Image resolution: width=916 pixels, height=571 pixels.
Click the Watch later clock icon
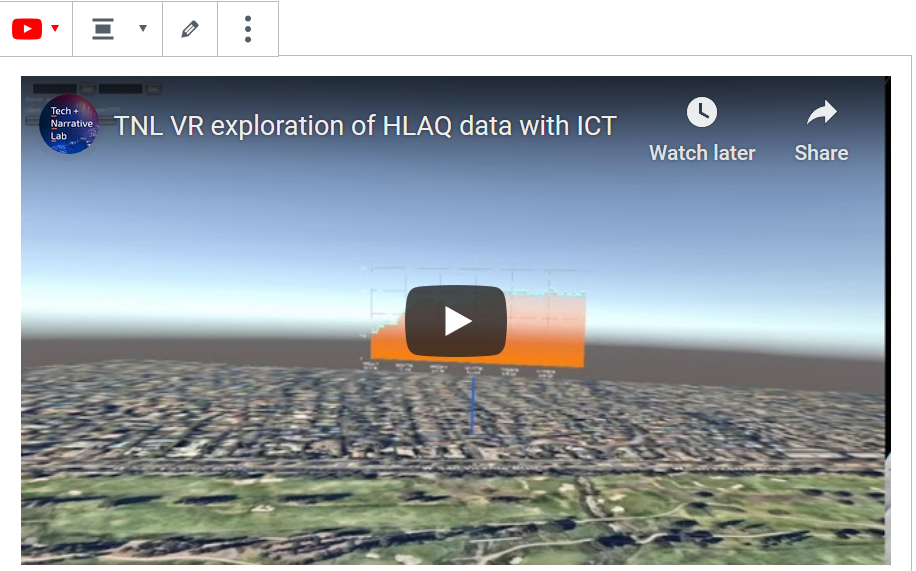coord(702,112)
